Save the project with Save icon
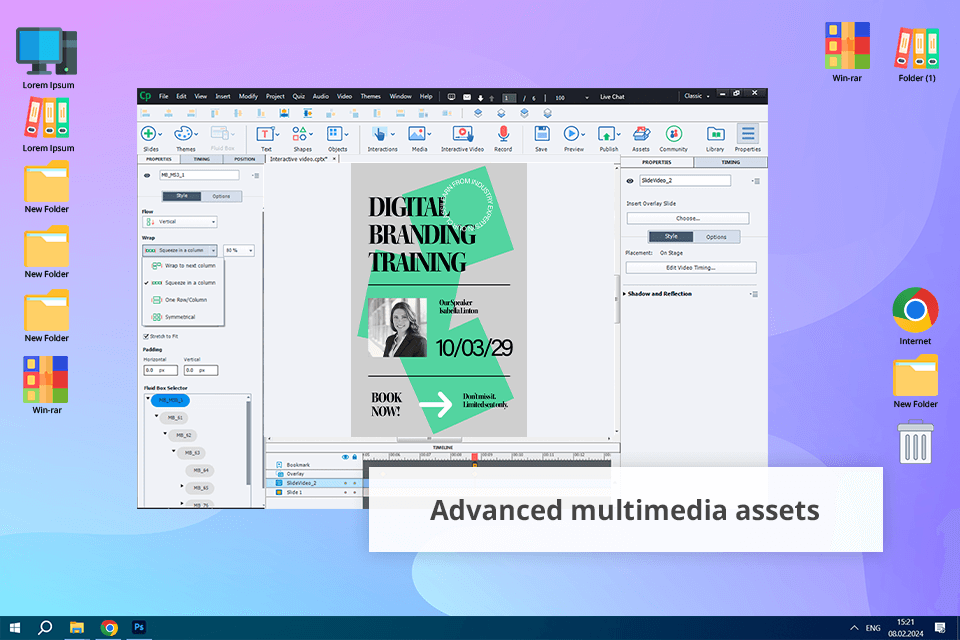The image size is (960, 640). click(x=541, y=134)
